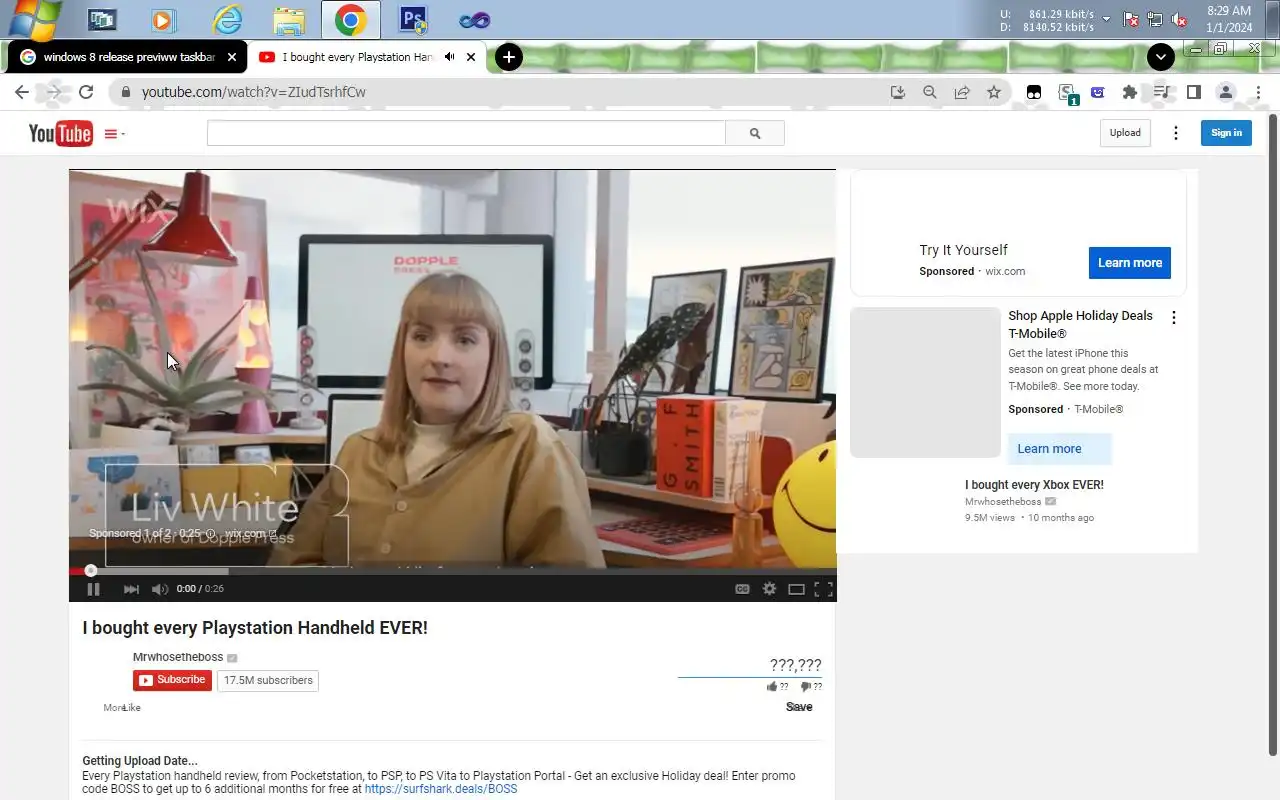The image size is (1280, 800).
Task: Open the Windows Start orb
Action: pyautogui.click(x=33, y=19)
